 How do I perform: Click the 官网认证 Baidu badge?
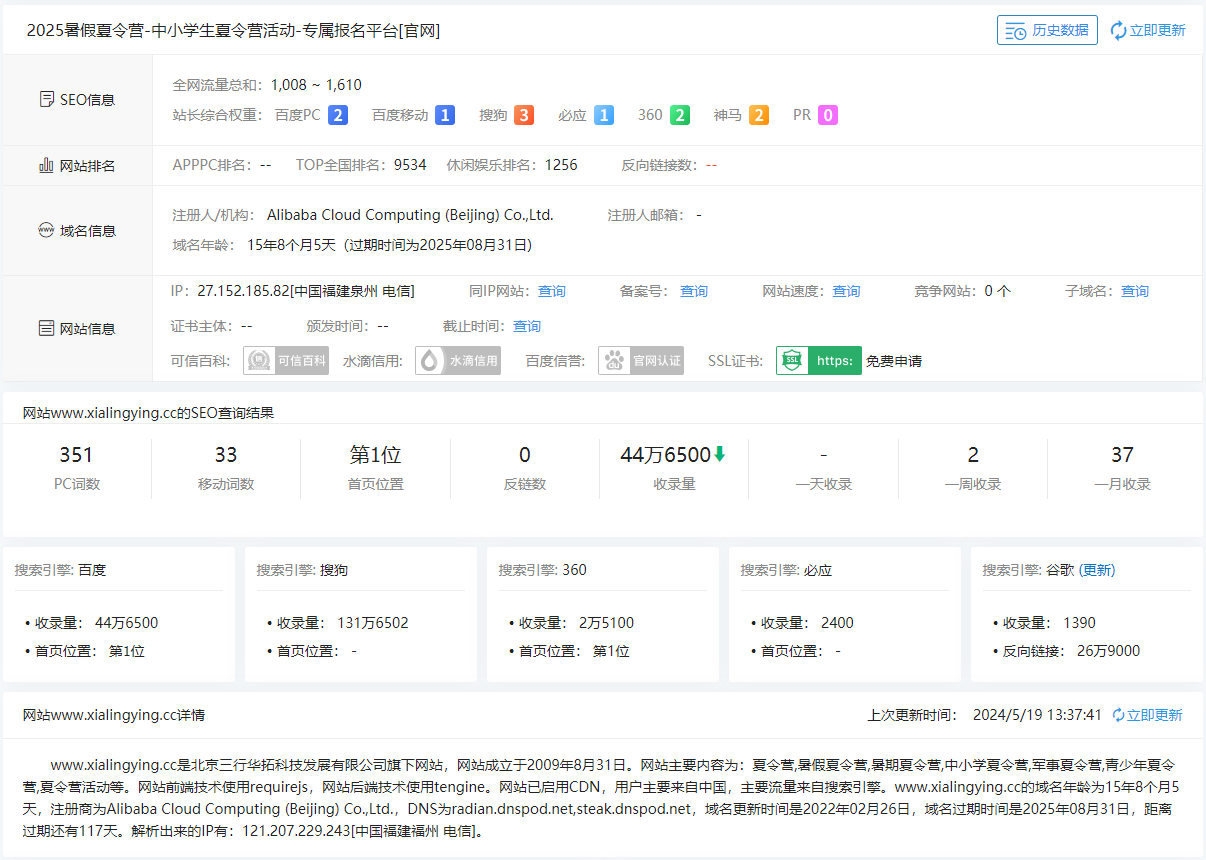(x=641, y=361)
